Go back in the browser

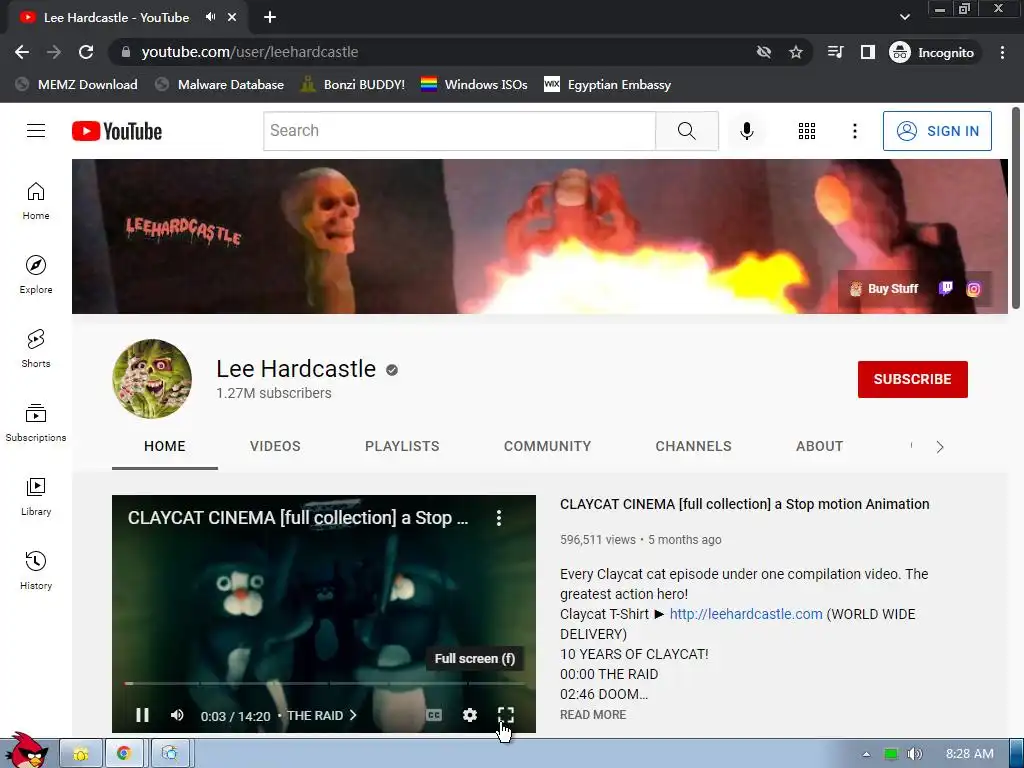[22, 52]
